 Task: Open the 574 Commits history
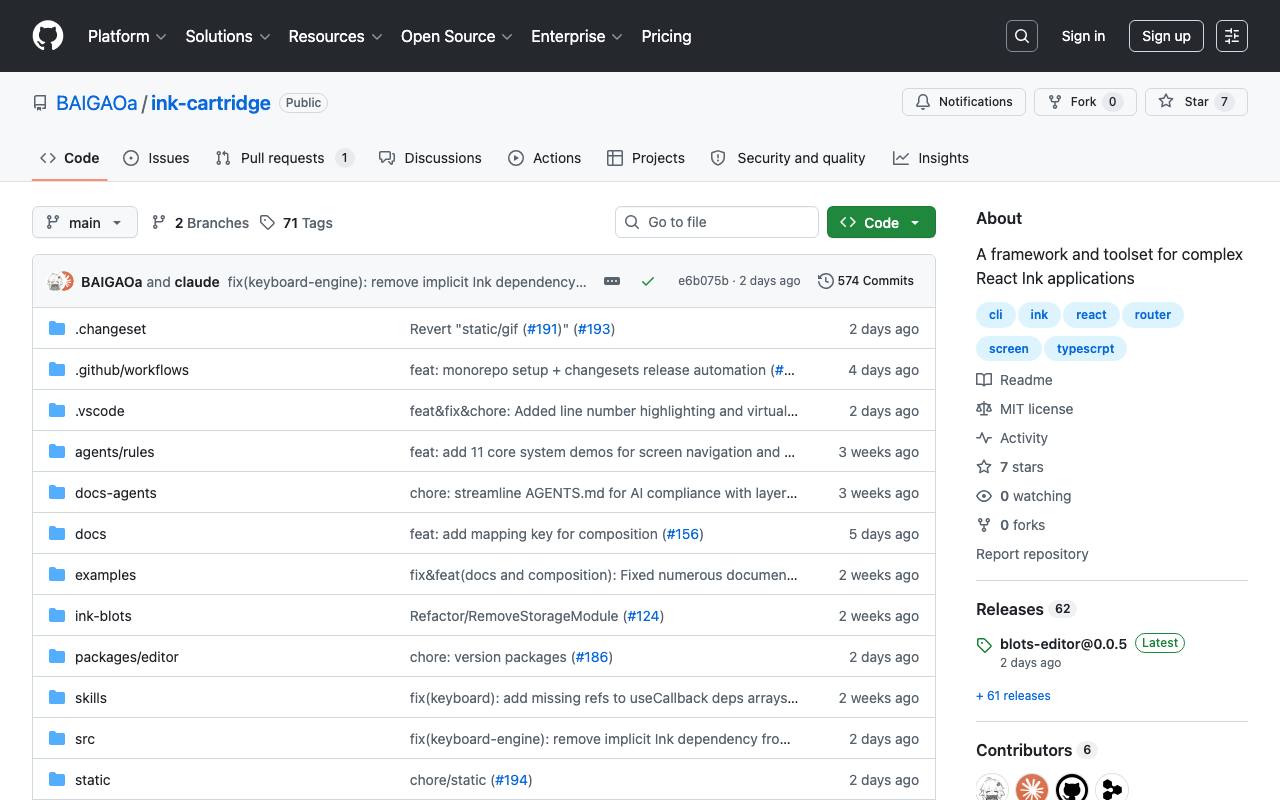[866, 281]
